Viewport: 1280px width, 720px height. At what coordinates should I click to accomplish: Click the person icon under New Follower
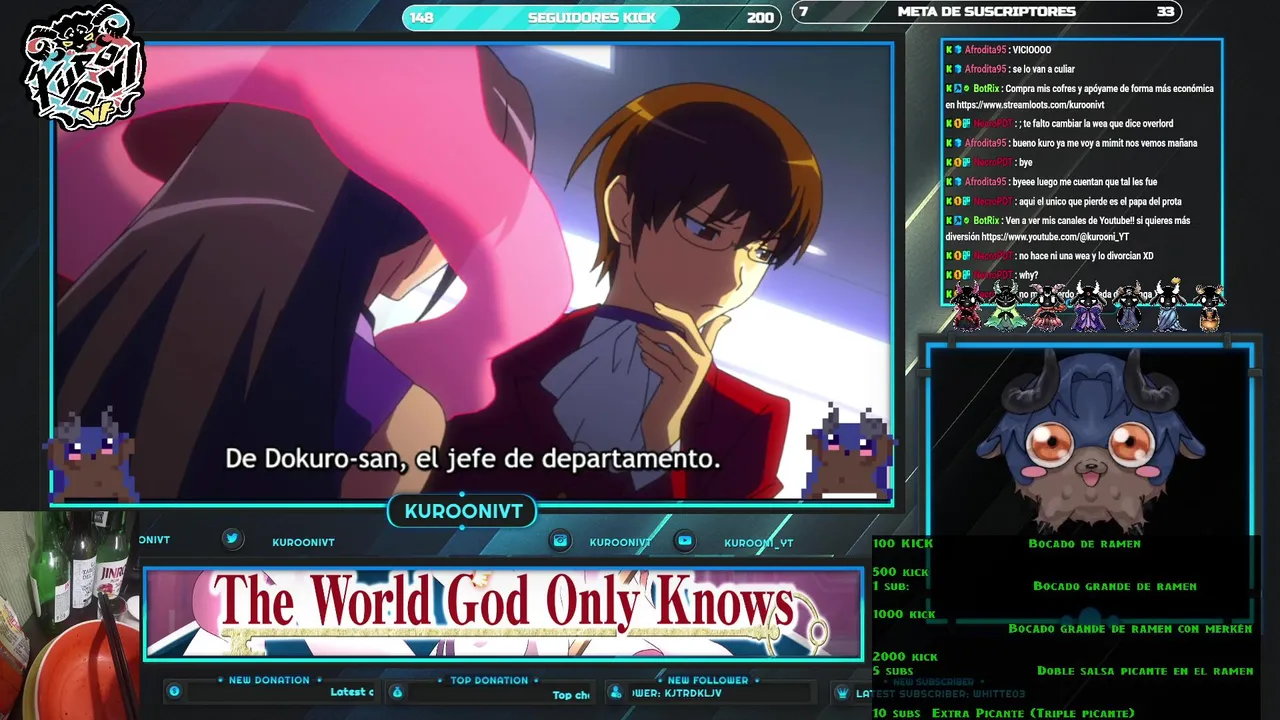click(x=616, y=691)
